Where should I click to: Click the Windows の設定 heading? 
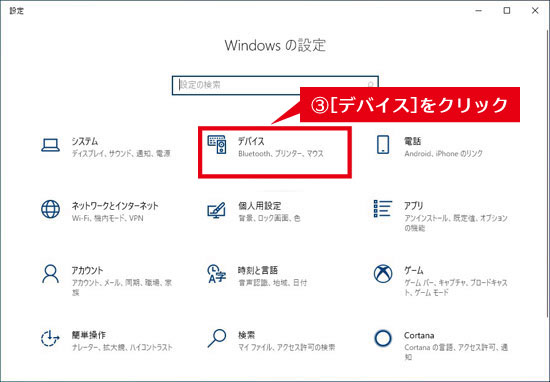[x=275, y=46]
